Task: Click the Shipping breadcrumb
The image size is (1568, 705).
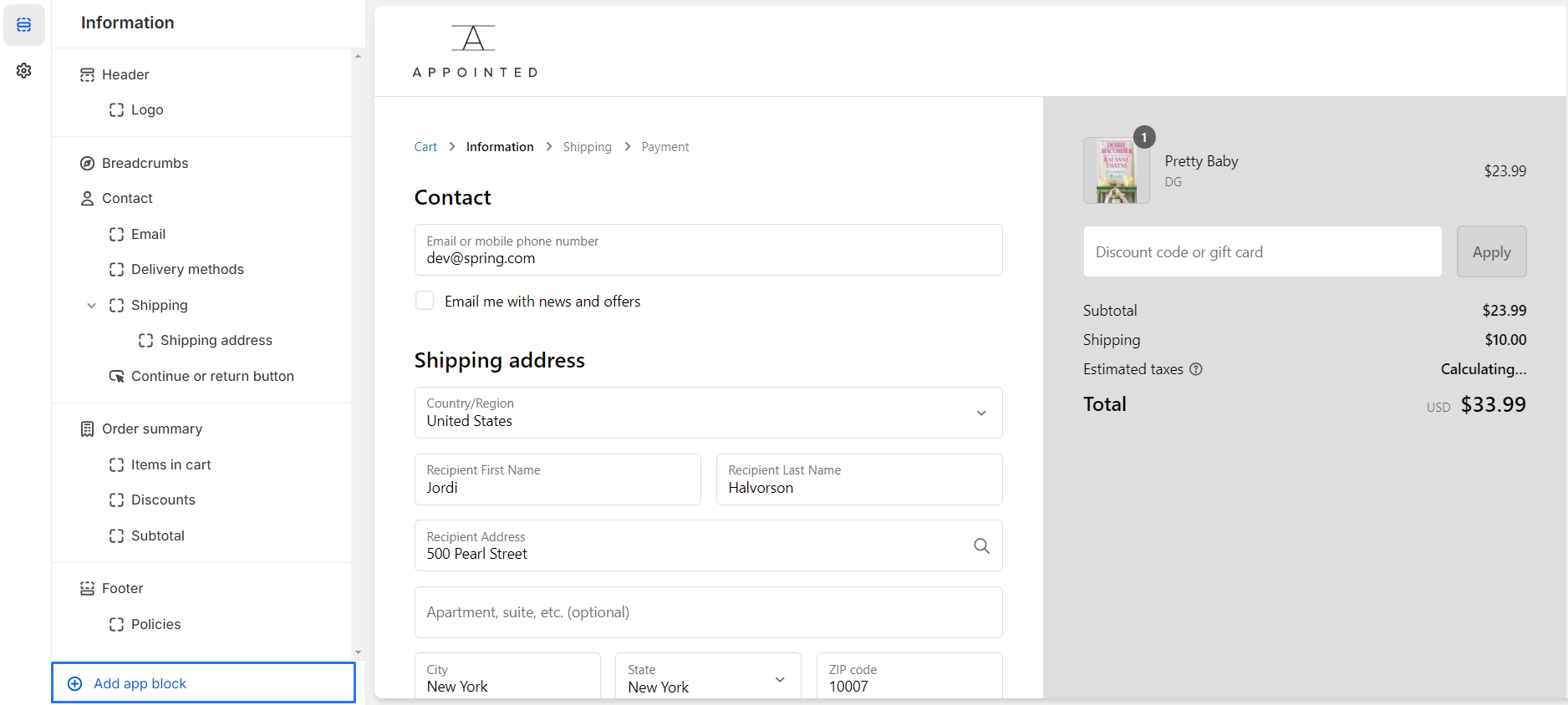Action: (x=587, y=147)
